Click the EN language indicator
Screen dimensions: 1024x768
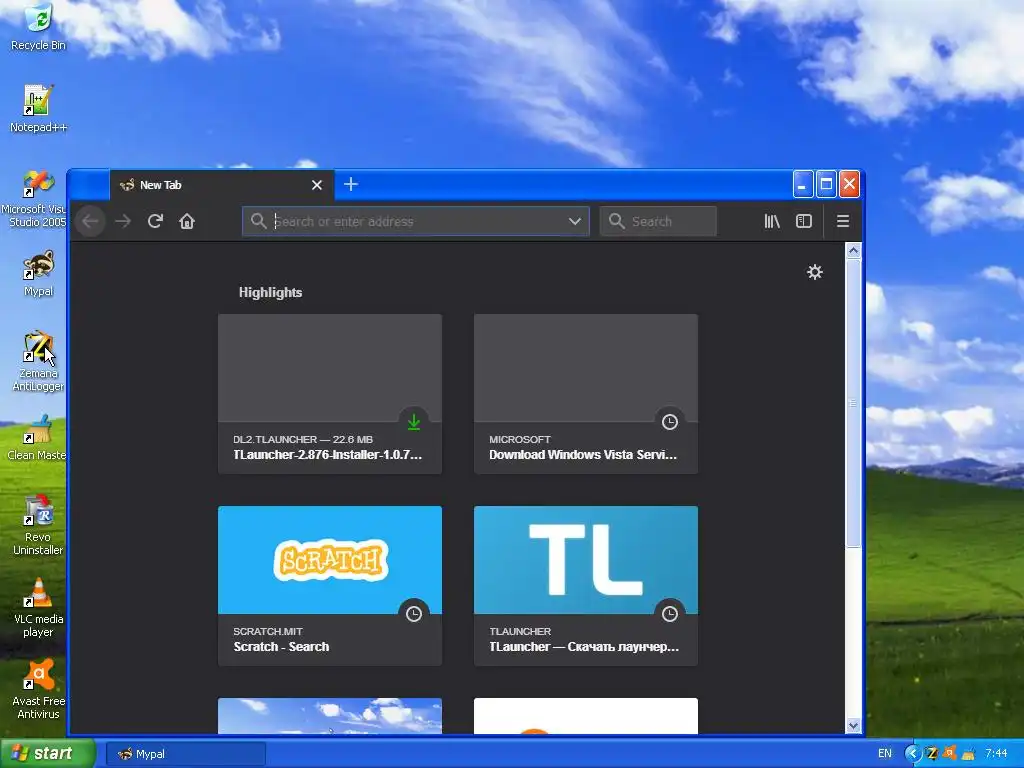click(885, 754)
